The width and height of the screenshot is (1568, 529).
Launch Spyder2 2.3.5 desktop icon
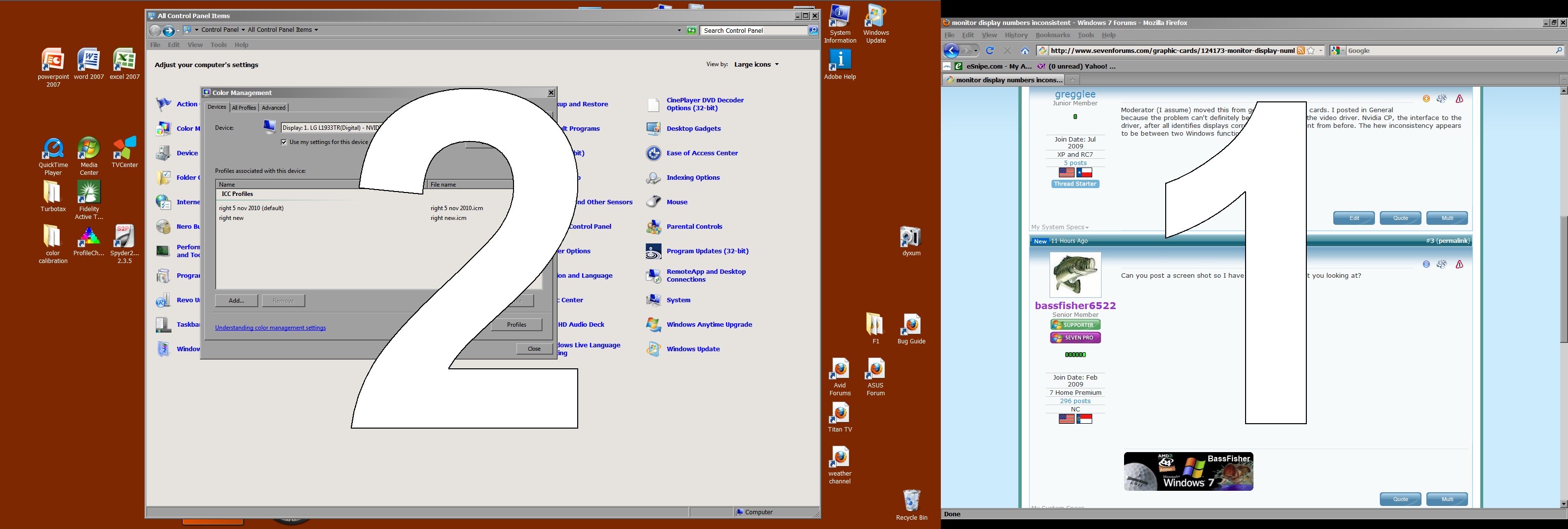point(125,244)
